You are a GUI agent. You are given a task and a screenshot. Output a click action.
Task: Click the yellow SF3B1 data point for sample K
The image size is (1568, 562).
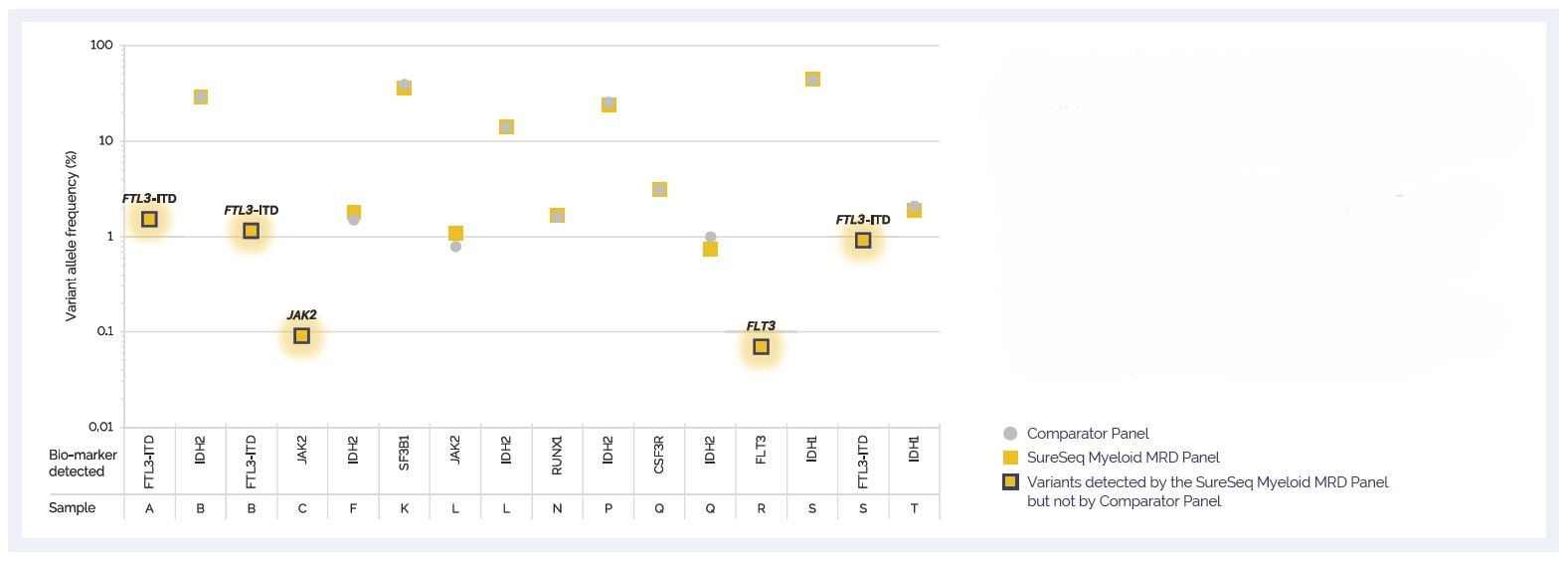pos(404,88)
